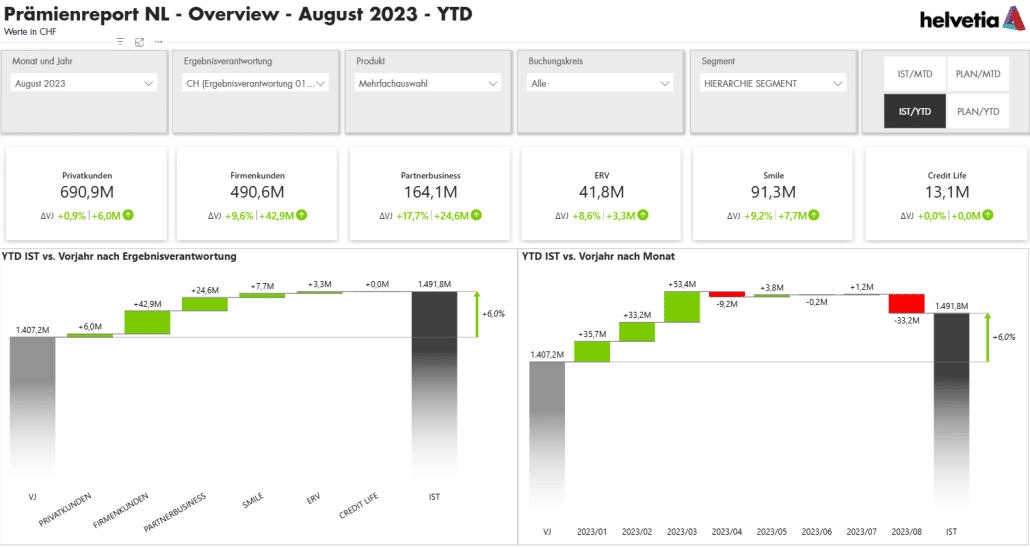Click the filter icon above the slicers

tap(120, 42)
